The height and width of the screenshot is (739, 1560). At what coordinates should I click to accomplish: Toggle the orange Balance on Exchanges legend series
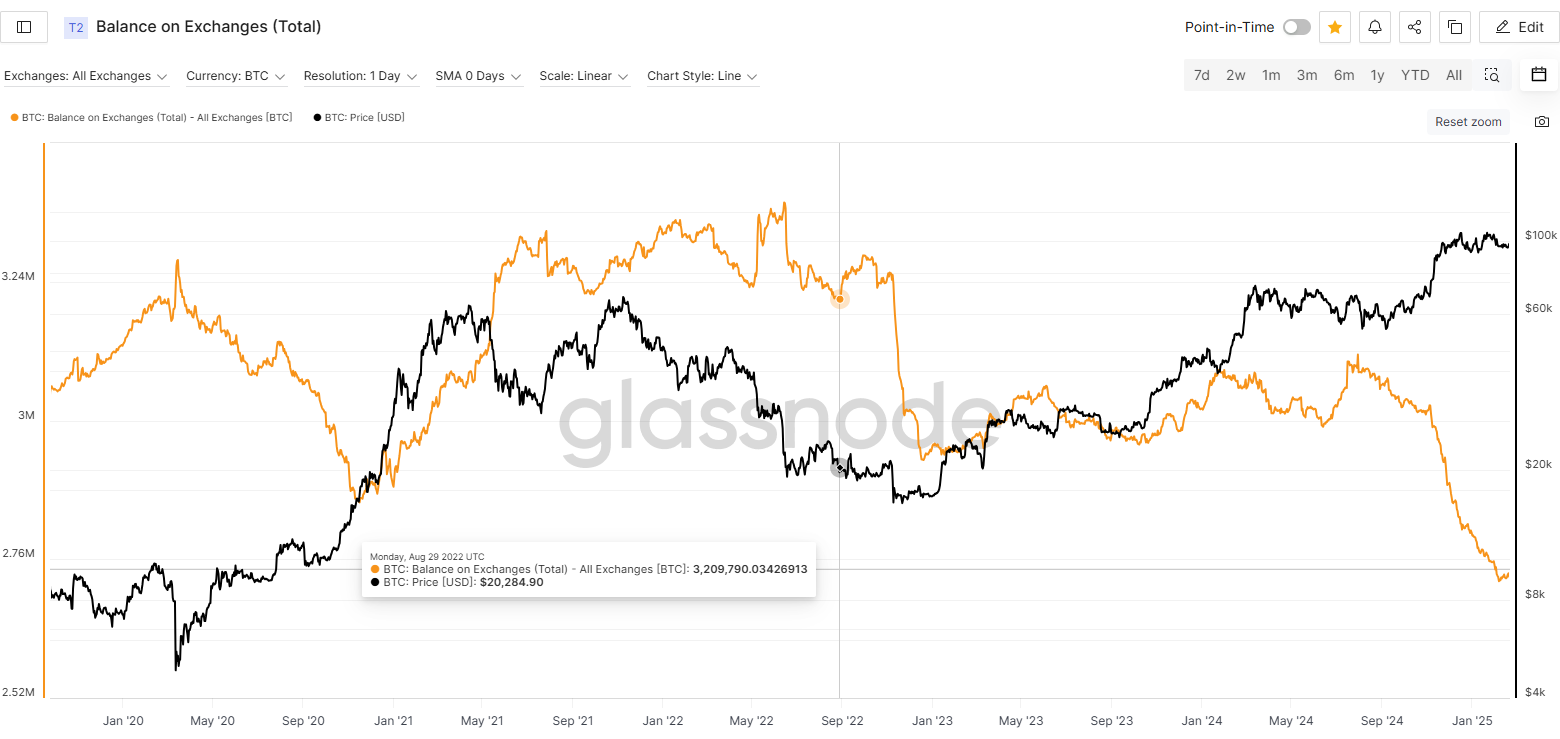pos(151,118)
